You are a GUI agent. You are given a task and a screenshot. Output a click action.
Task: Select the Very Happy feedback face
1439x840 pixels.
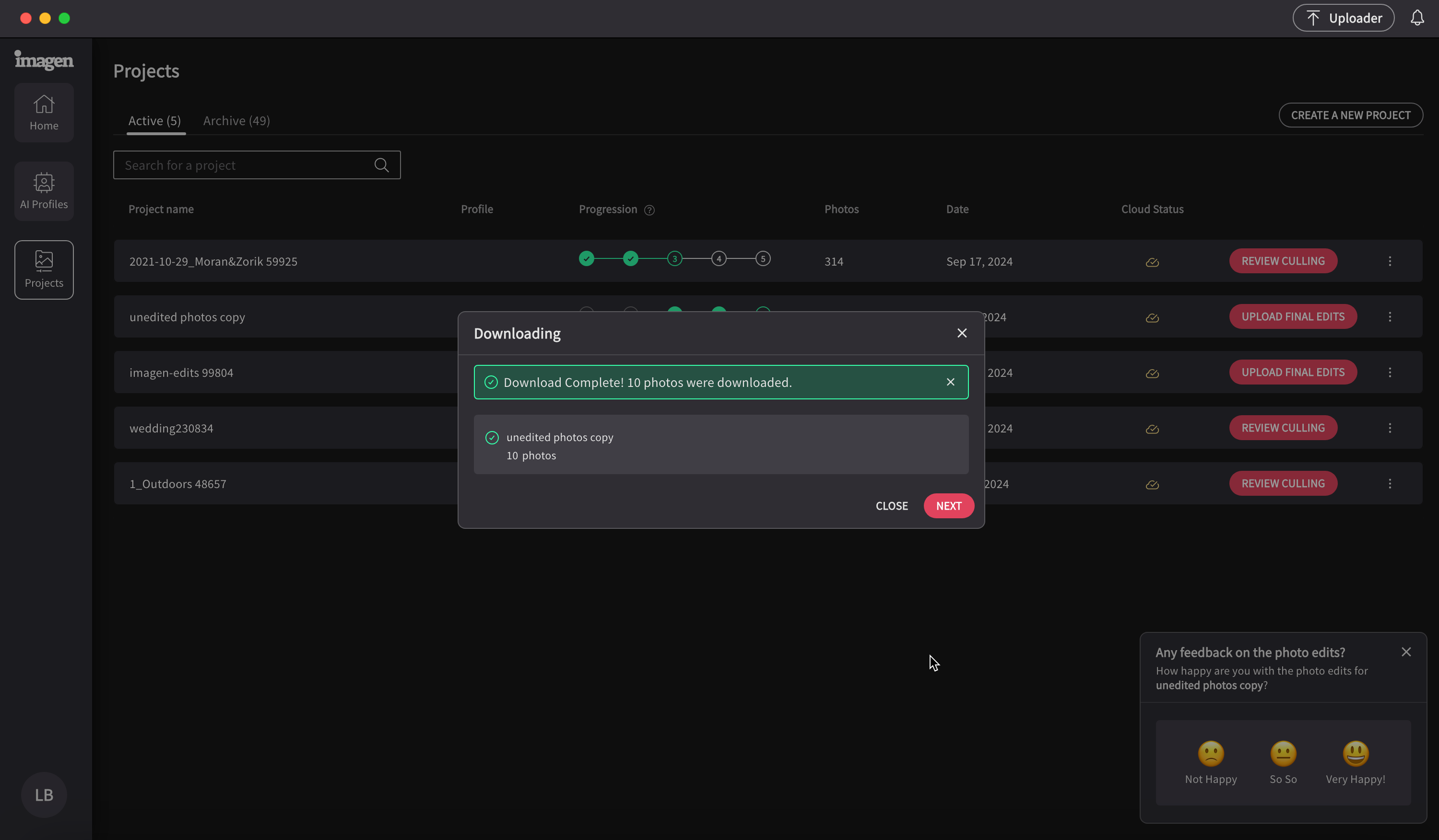1355,754
